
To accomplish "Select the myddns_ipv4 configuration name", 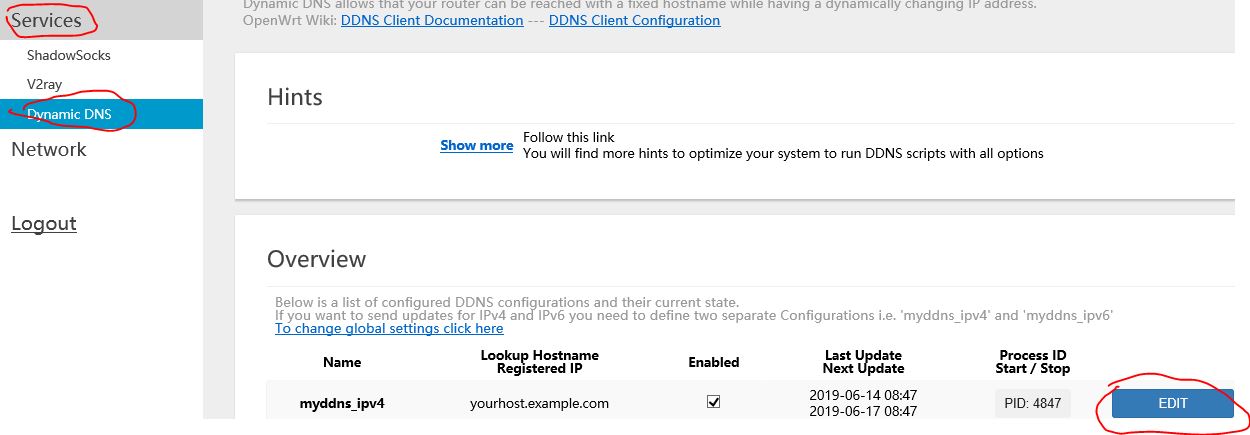I will coord(342,404).
